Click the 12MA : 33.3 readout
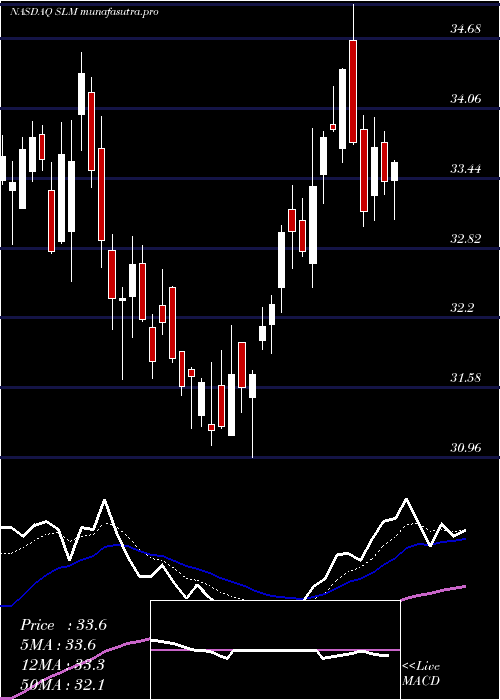The height and width of the screenshot is (700, 500). (62, 665)
